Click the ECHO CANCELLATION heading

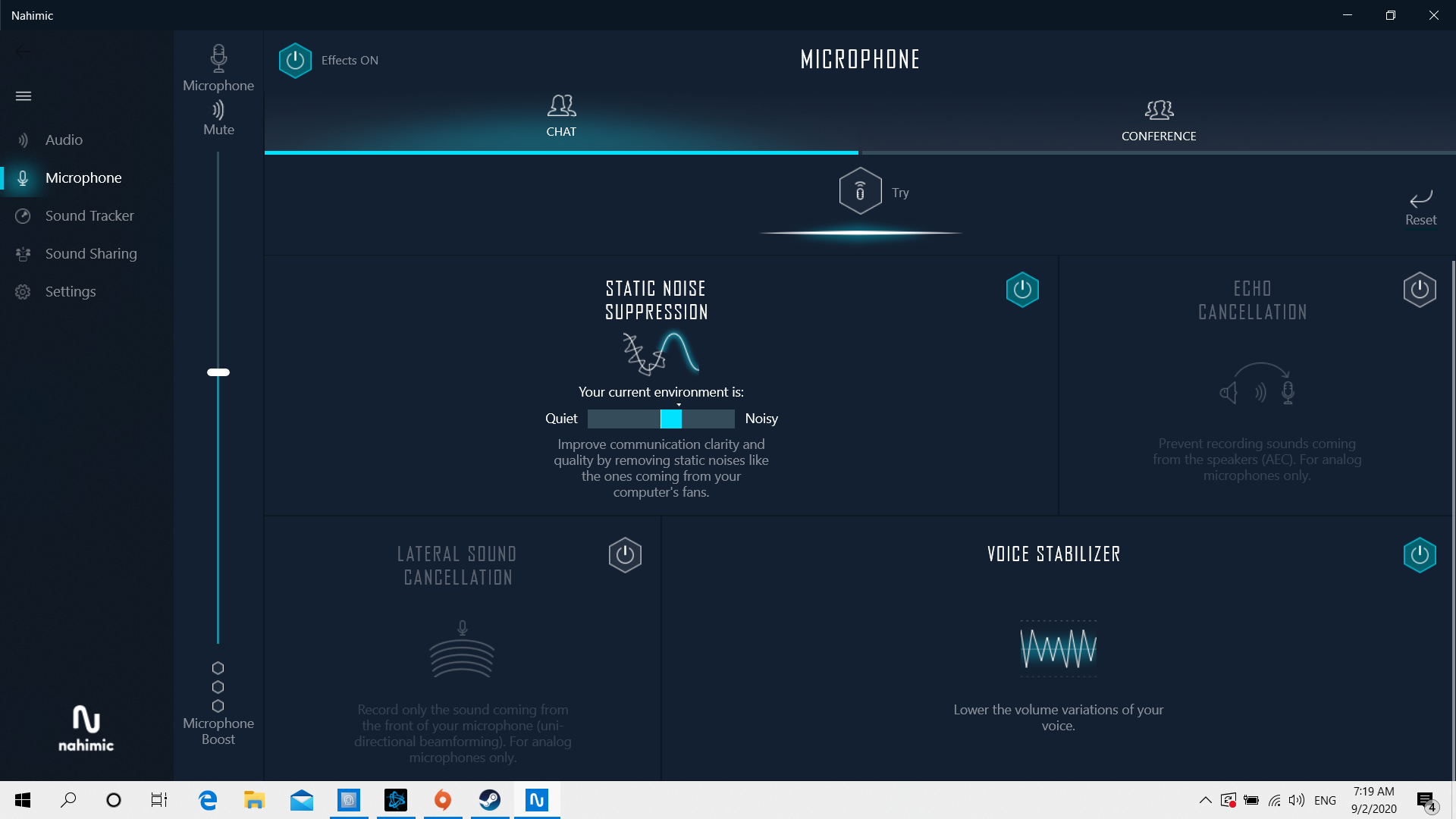tap(1253, 300)
